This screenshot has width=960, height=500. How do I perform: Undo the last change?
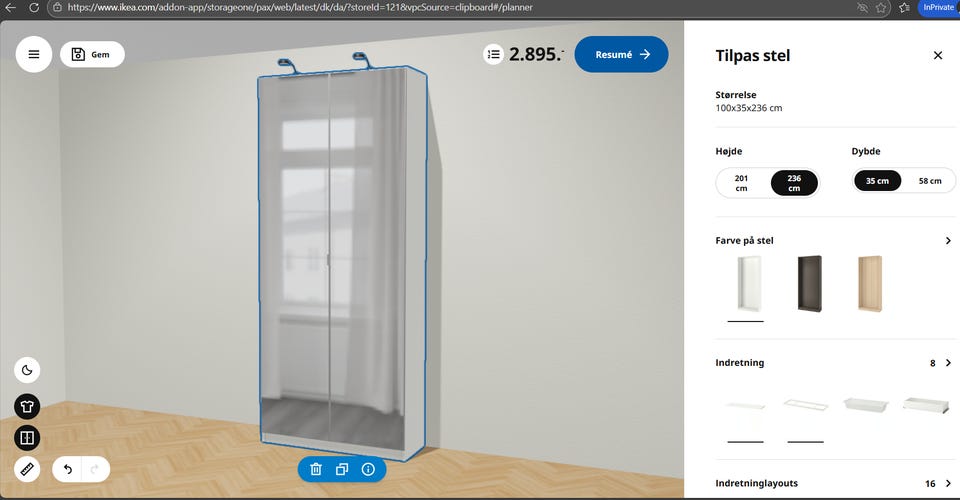pos(68,469)
